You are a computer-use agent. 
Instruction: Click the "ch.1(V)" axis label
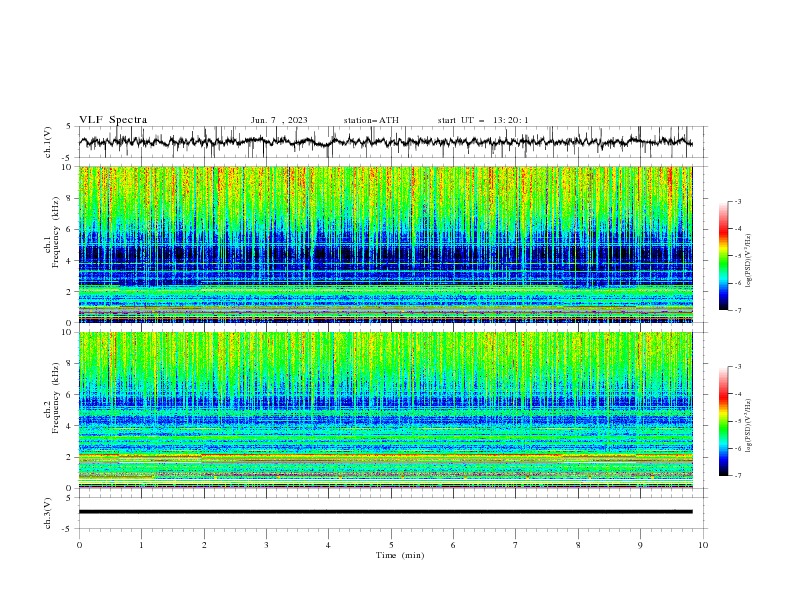tap(48, 142)
